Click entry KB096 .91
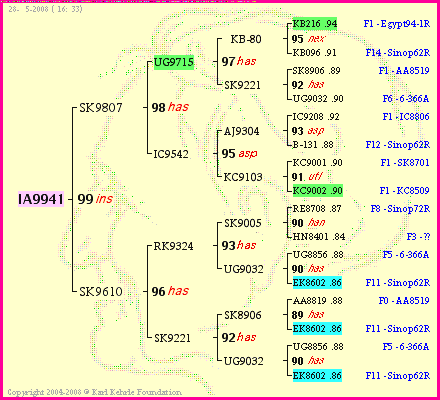This screenshot has height=400, width=440. (x=314, y=53)
